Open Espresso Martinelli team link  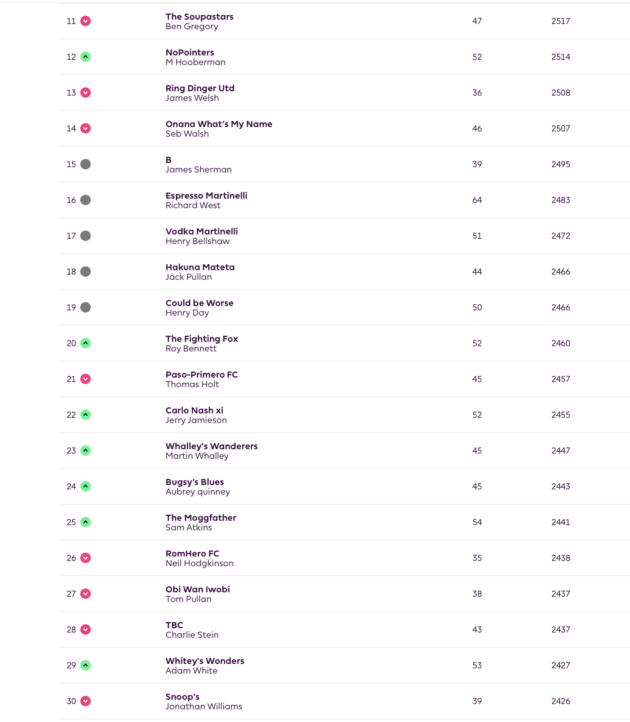(x=206, y=196)
